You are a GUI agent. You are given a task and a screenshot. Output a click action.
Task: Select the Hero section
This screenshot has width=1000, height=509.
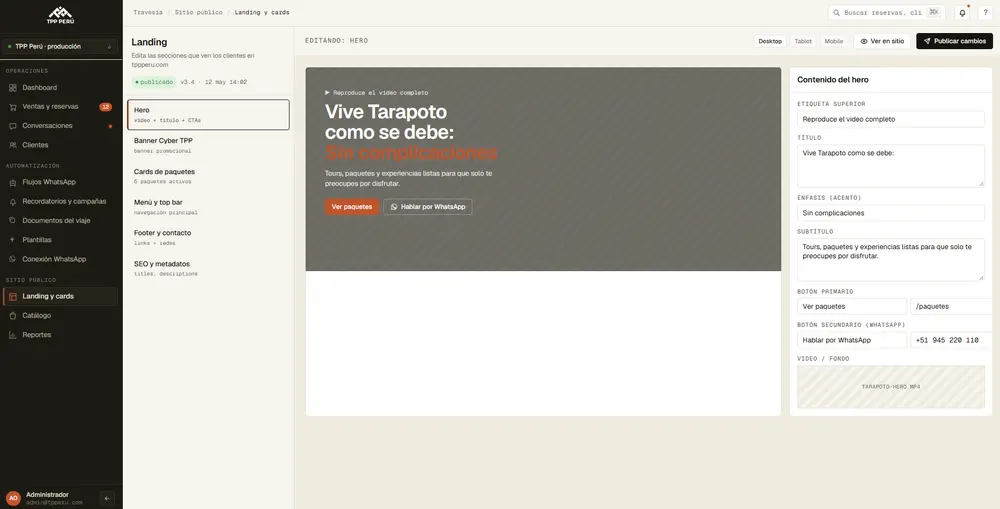[x=208, y=115]
